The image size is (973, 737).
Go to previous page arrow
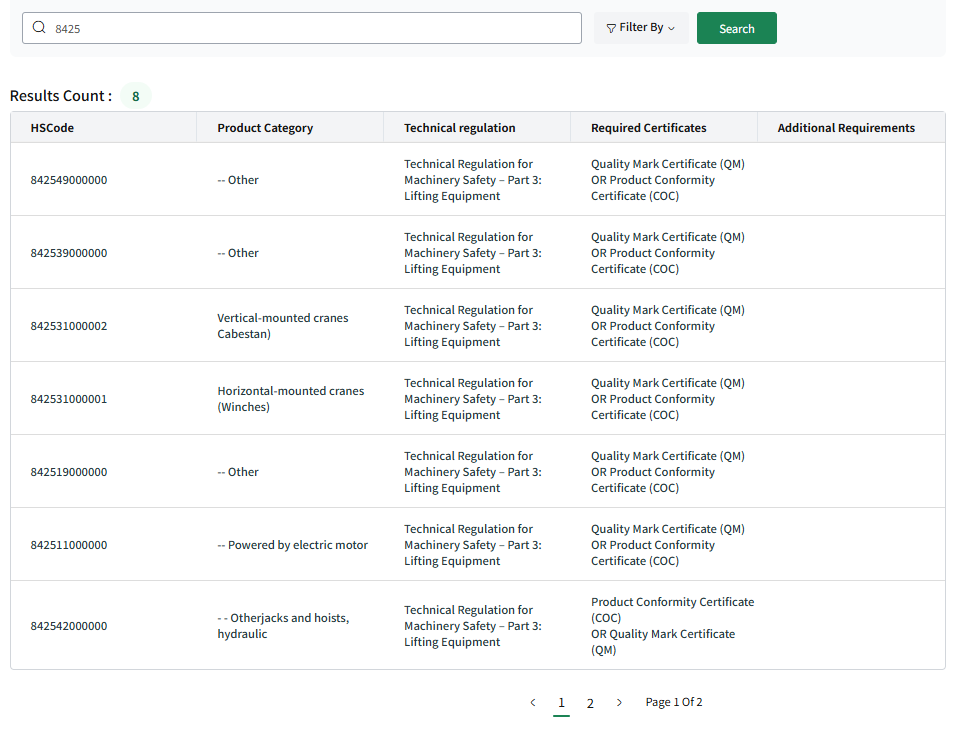pyautogui.click(x=532, y=702)
